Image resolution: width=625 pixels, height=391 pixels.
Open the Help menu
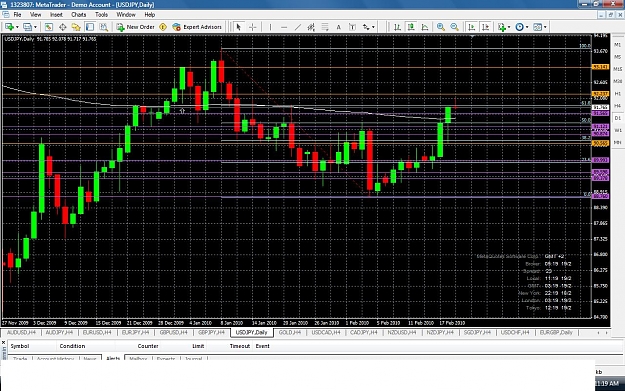coord(149,15)
